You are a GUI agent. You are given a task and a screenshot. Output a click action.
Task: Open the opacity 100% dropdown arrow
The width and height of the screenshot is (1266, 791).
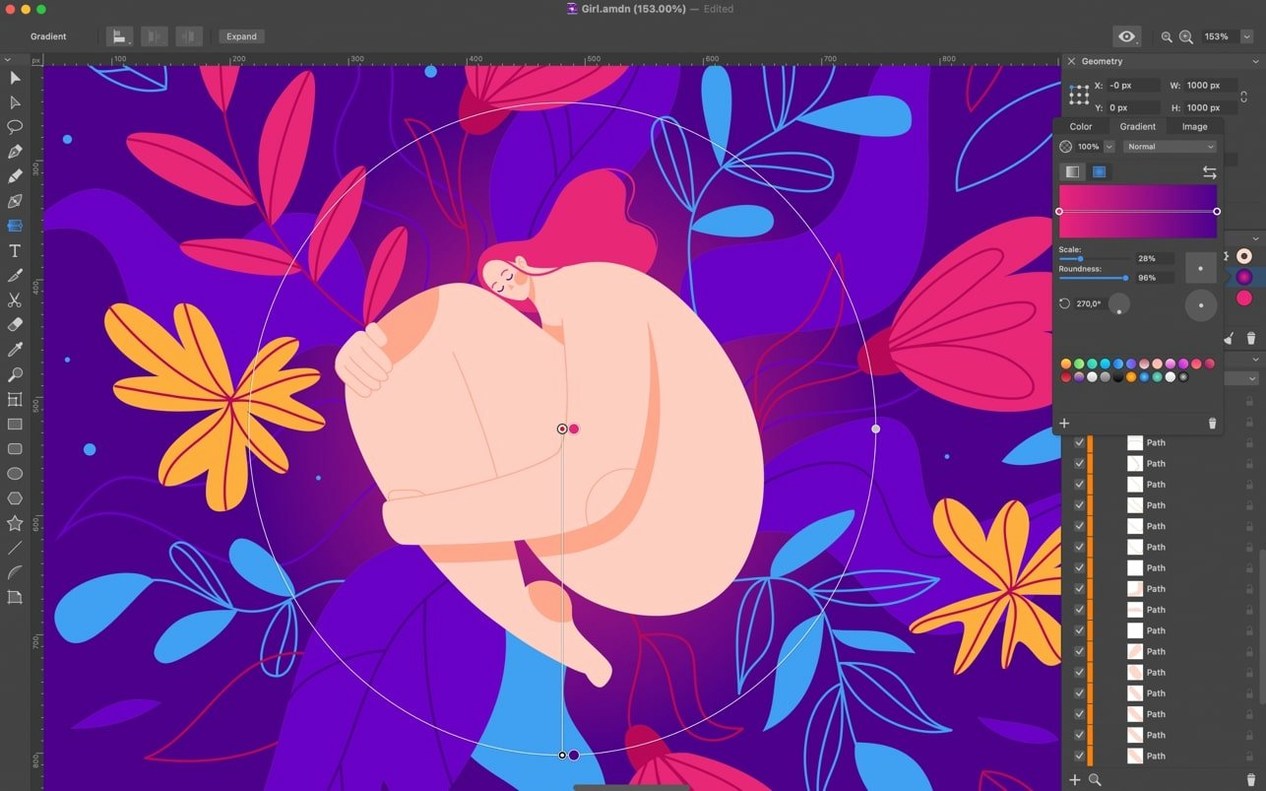1109,147
